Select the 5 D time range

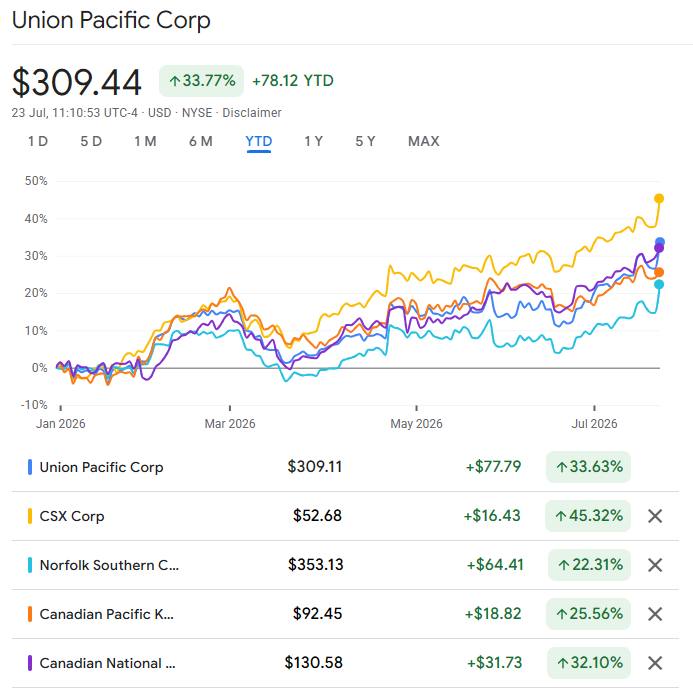[x=91, y=141]
